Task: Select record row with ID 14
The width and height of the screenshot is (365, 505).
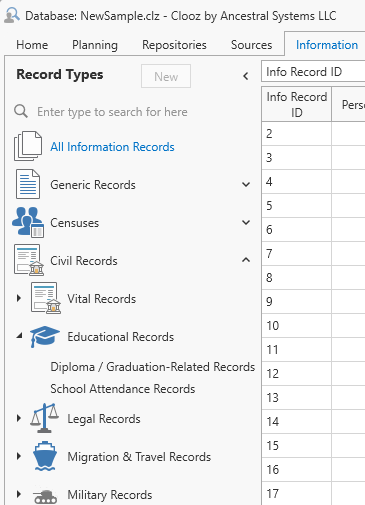Action: point(313,421)
